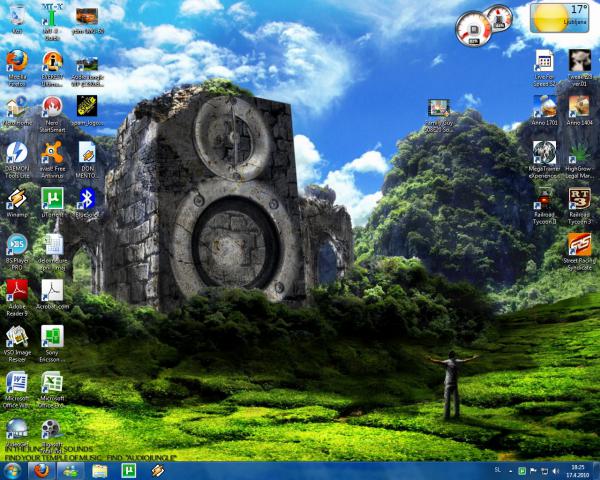Open Windows Explorer folder from the taskbar
Viewport: 600px width, 480px height.
[99, 470]
